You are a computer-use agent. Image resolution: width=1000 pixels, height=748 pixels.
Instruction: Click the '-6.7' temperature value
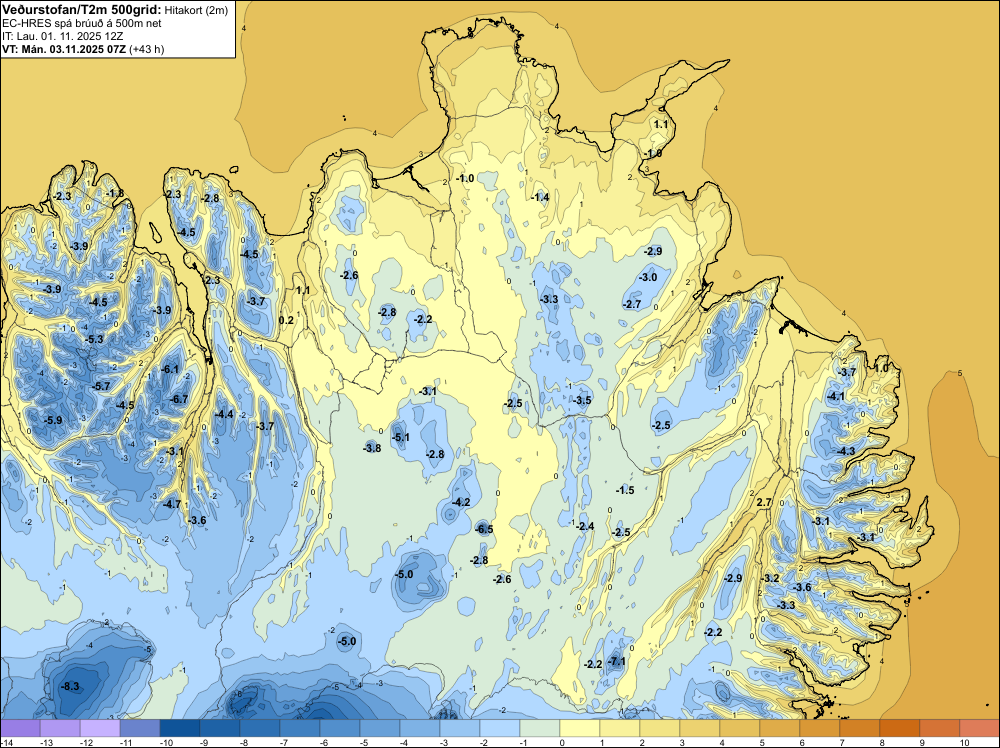179,399
